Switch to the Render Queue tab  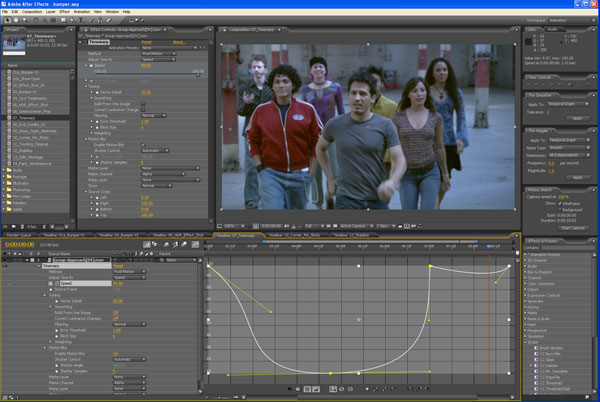click(x=19, y=235)
